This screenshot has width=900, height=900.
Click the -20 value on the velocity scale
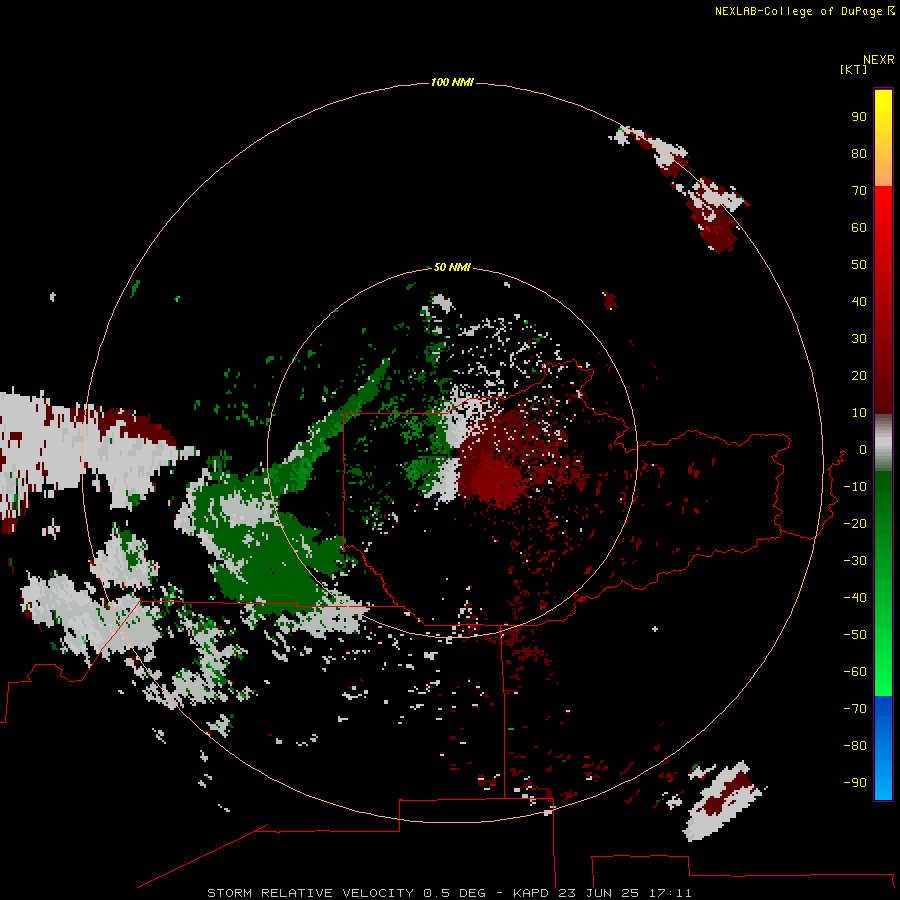[x=855, y=524]
